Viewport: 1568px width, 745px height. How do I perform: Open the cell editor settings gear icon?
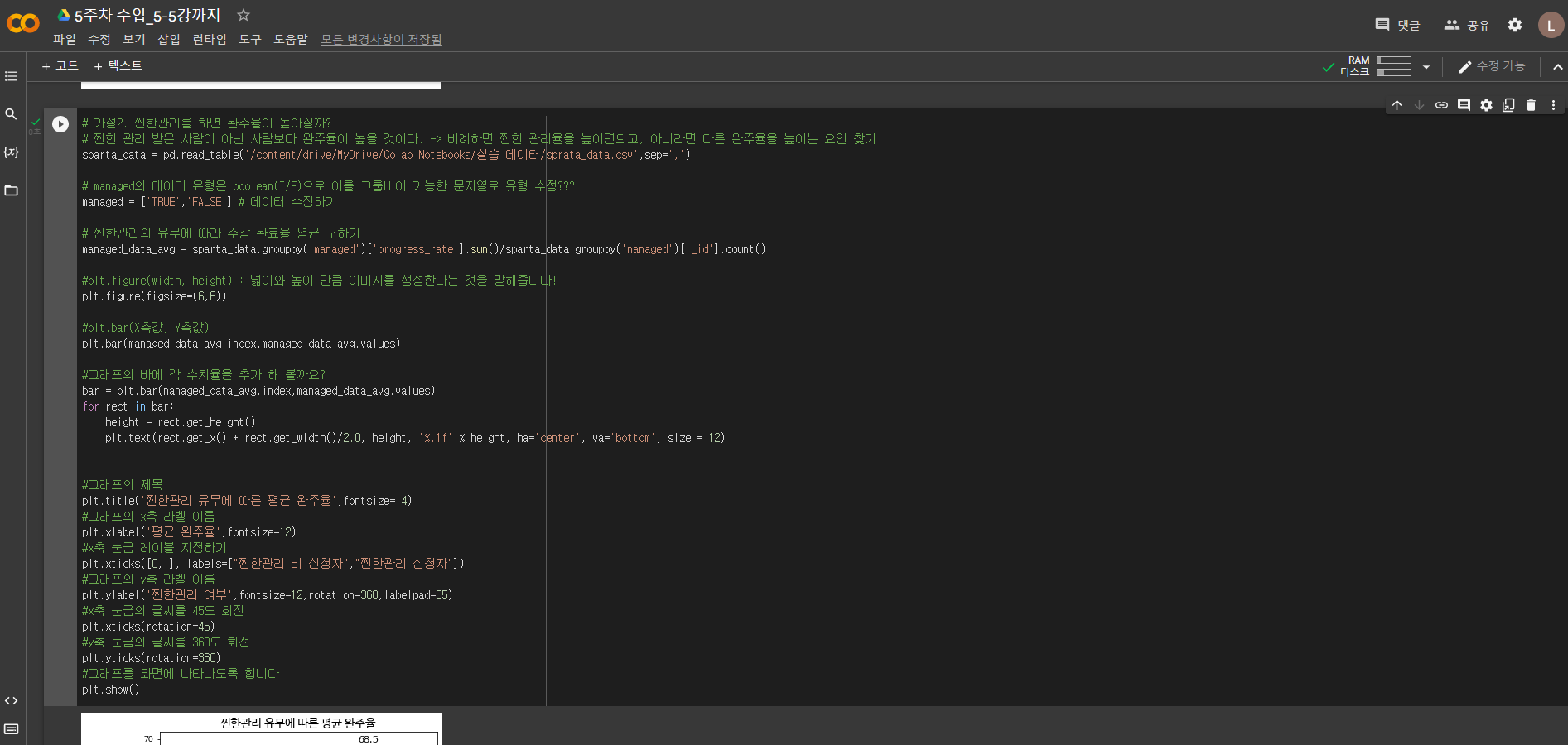pyautogui.click(x=1486, y=105)
